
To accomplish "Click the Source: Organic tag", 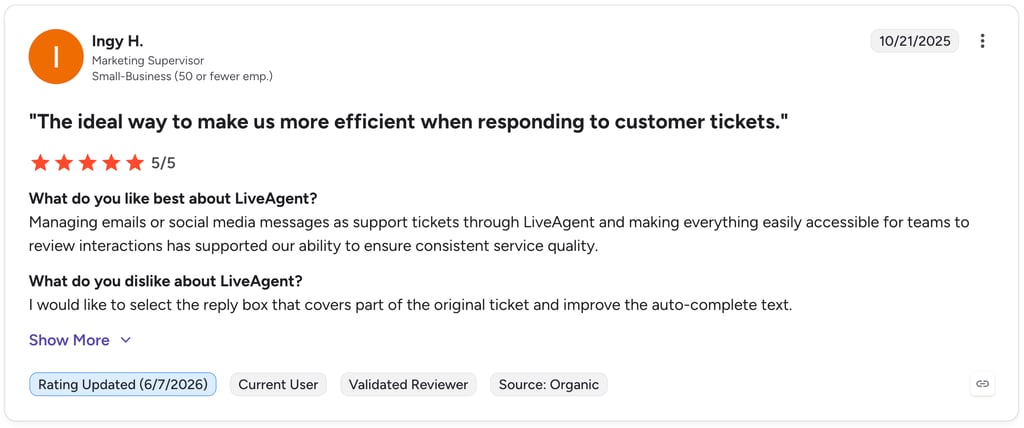I will [x=549, y=384].
